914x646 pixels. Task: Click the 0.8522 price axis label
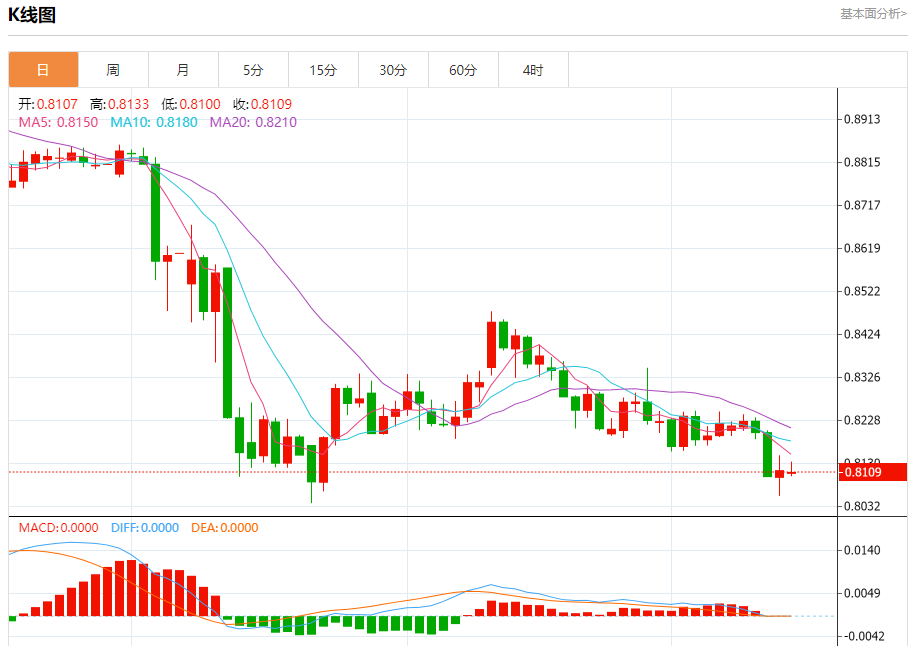pos(862,291)
